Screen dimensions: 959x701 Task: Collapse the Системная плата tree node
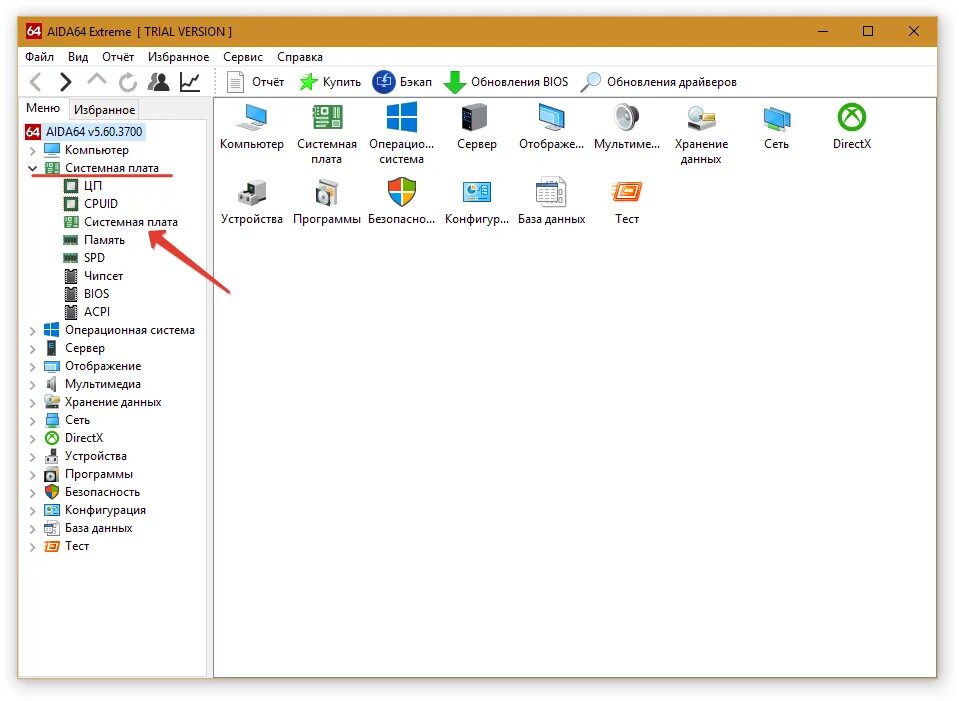point(32,168)
